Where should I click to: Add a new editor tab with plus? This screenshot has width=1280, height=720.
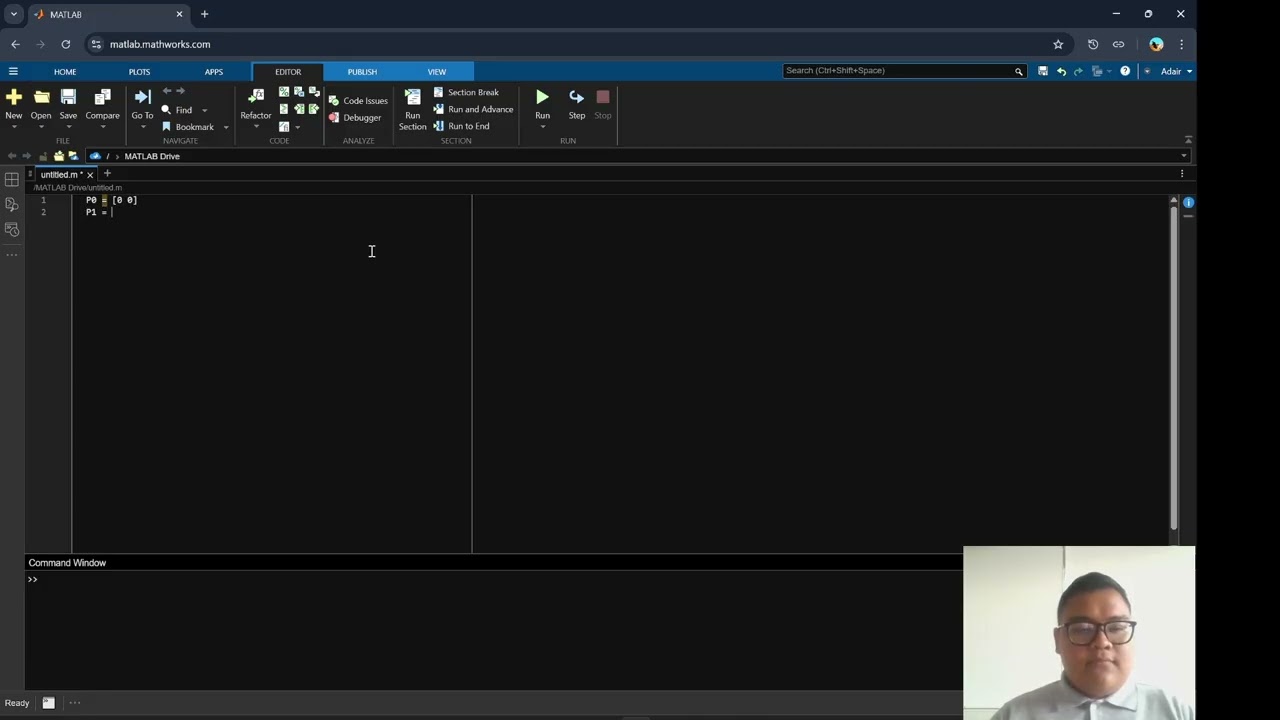click(x=107, y=174)
